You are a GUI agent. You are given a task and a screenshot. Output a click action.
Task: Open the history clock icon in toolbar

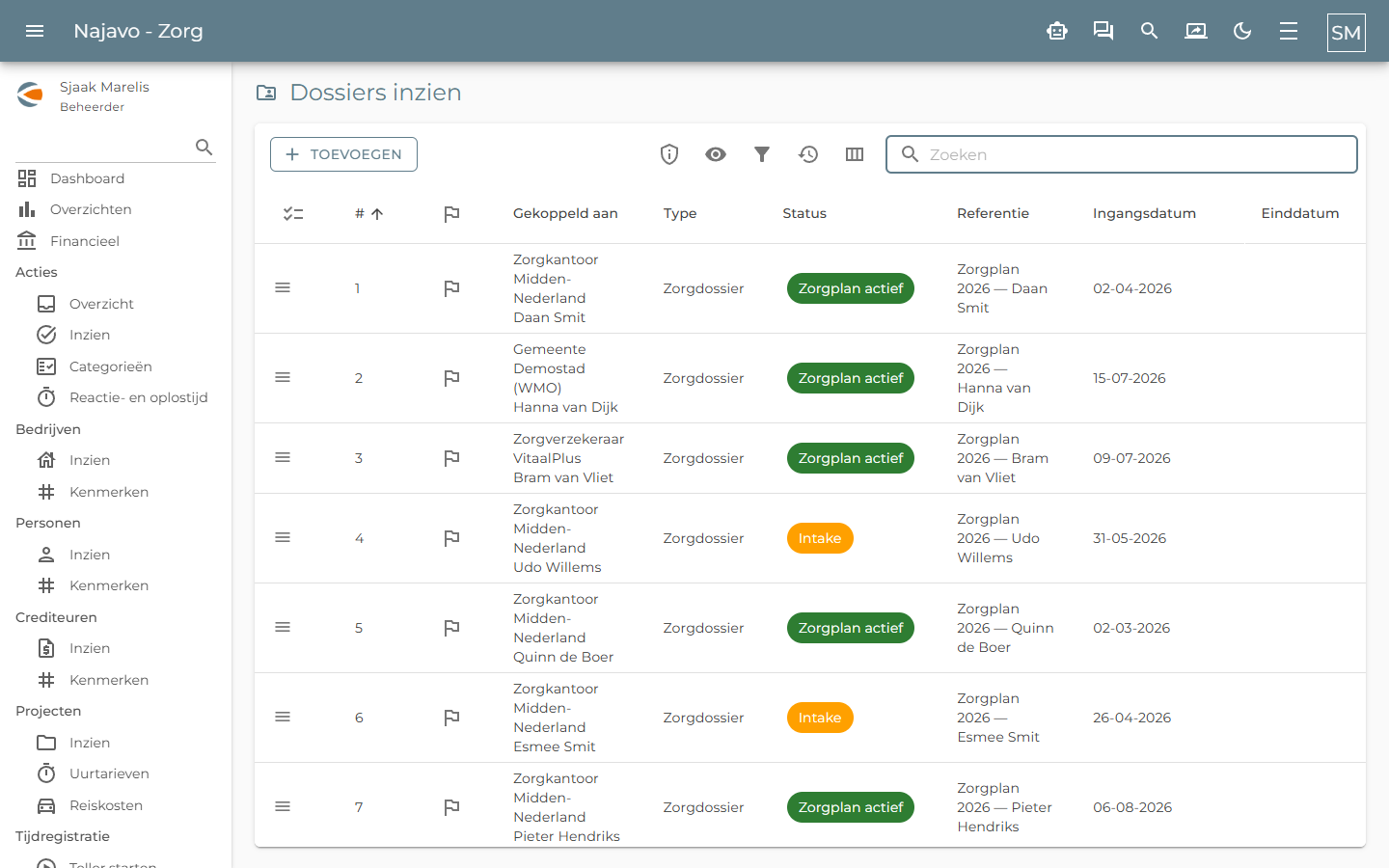click(x=808, y=154)
